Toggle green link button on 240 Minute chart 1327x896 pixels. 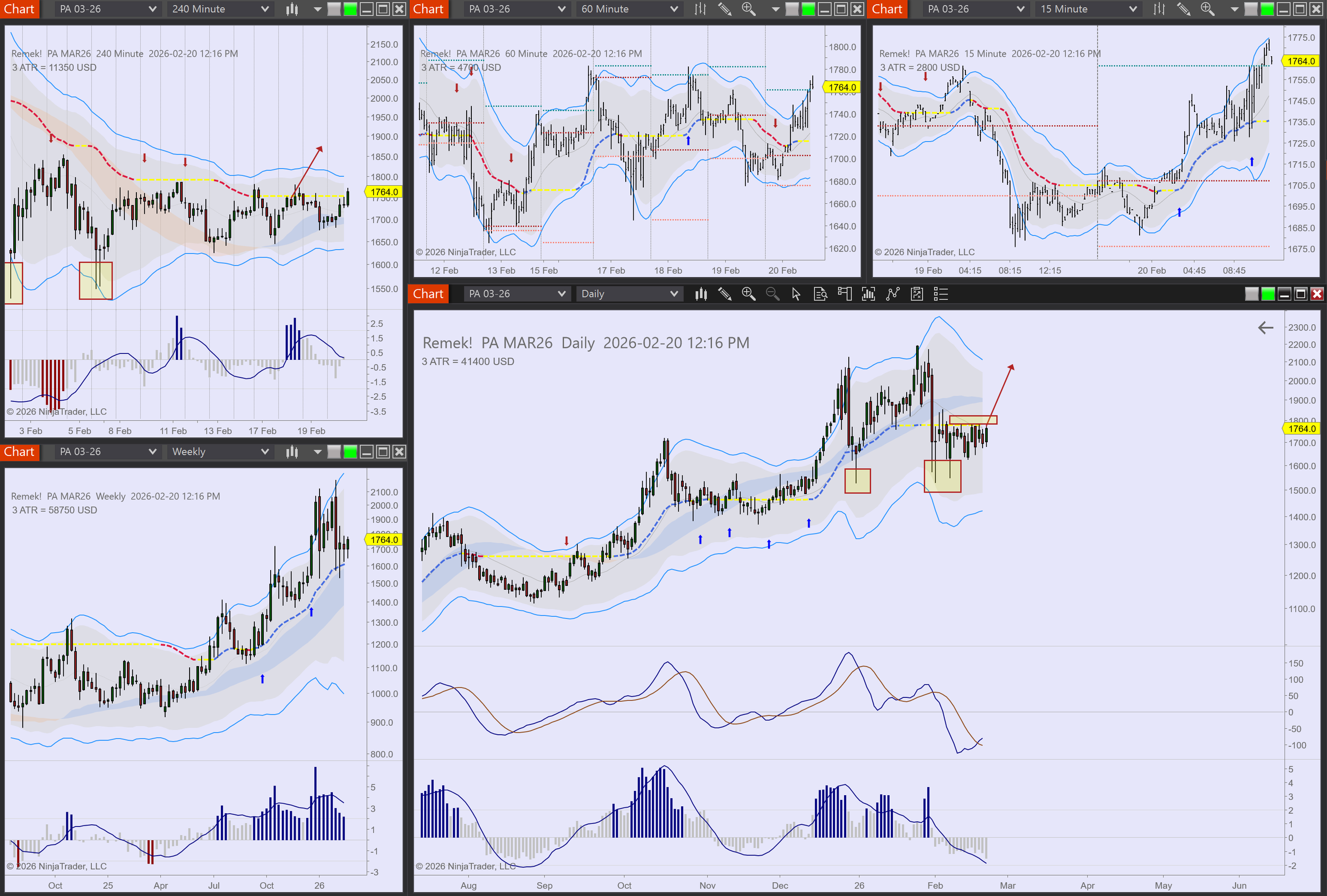click(350, 9)
